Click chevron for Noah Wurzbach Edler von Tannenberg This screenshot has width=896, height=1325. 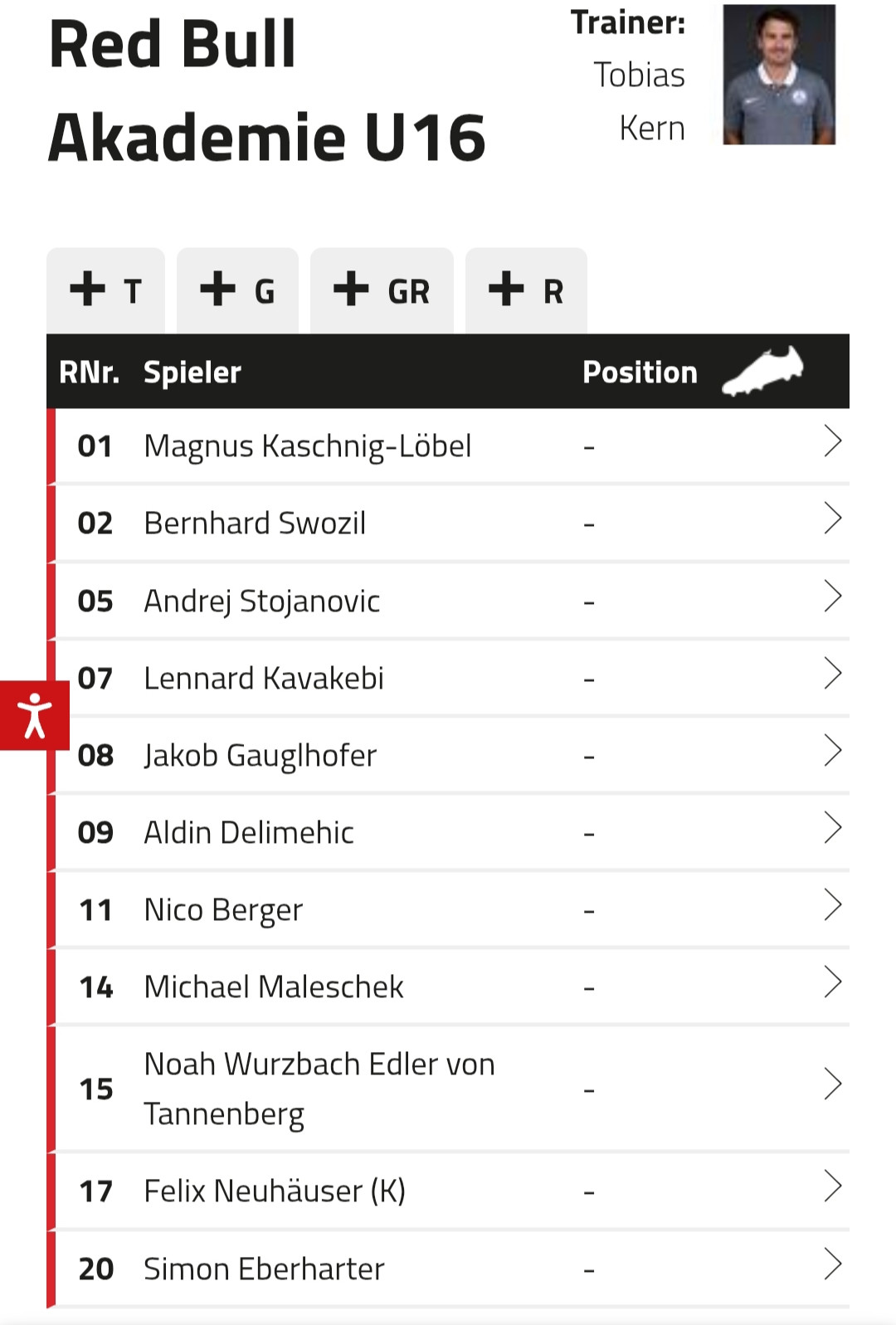832,1084
